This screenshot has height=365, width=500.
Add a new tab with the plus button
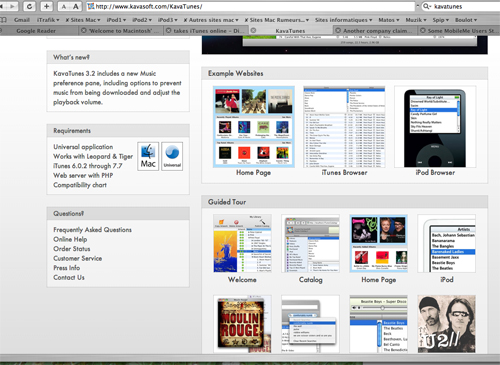(47, 6)
